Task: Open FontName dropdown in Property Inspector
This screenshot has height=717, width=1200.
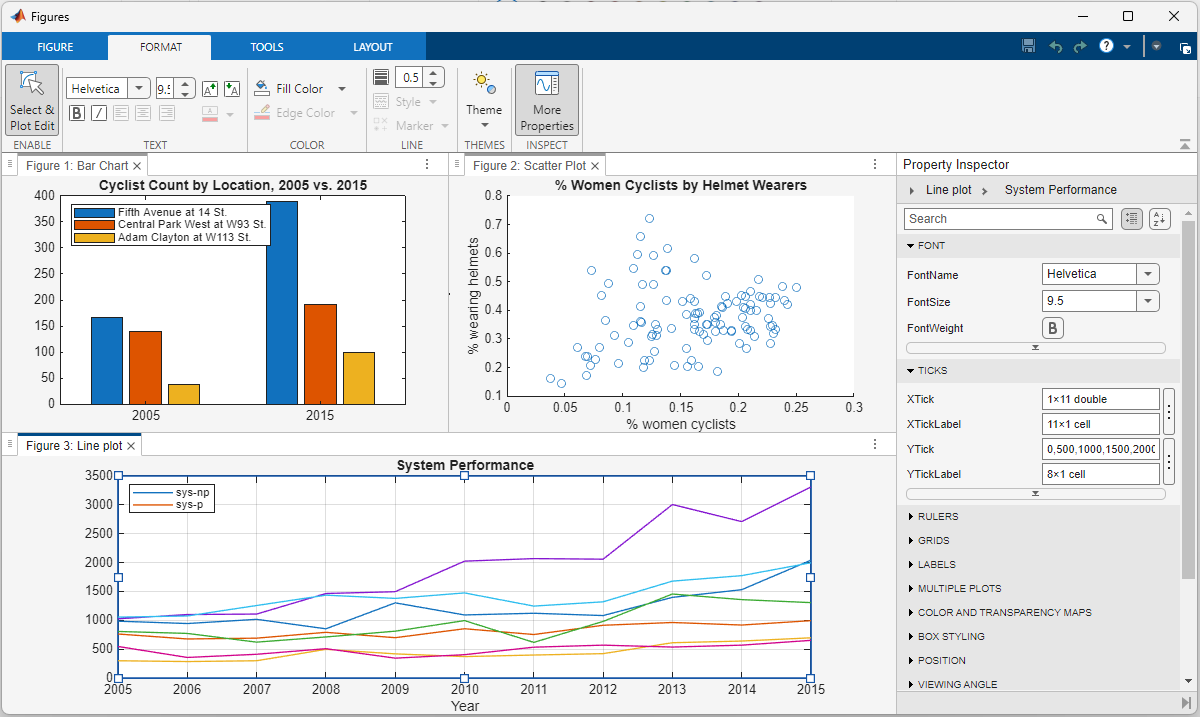Action: click(x=1148, y=274)
